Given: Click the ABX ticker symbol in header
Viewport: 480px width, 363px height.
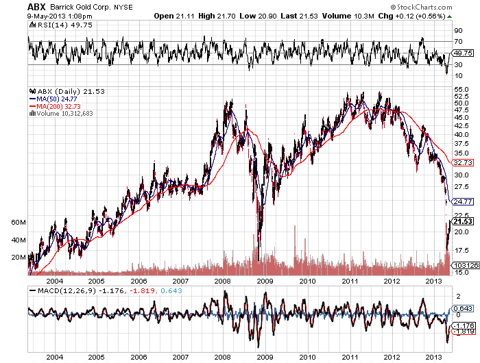Looking at the screenshot, I should pos(36,7).
